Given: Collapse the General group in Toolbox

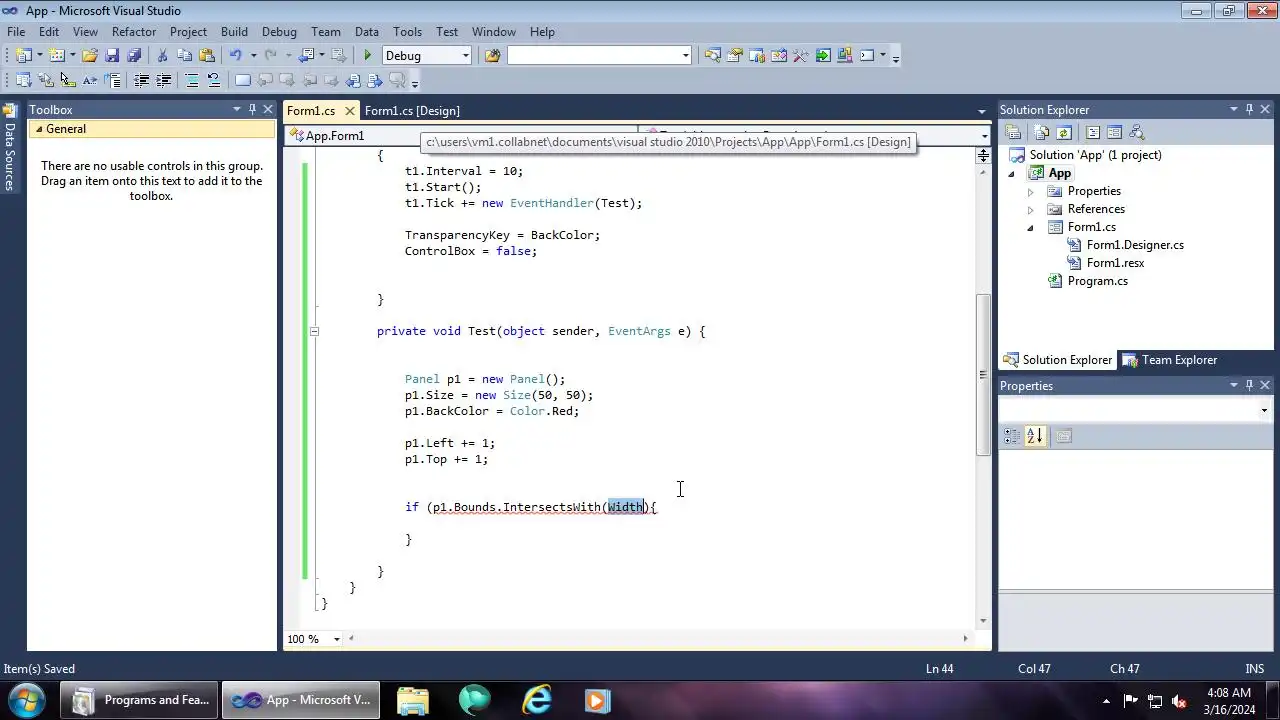Looking at the screenshot, I should 39,129.
